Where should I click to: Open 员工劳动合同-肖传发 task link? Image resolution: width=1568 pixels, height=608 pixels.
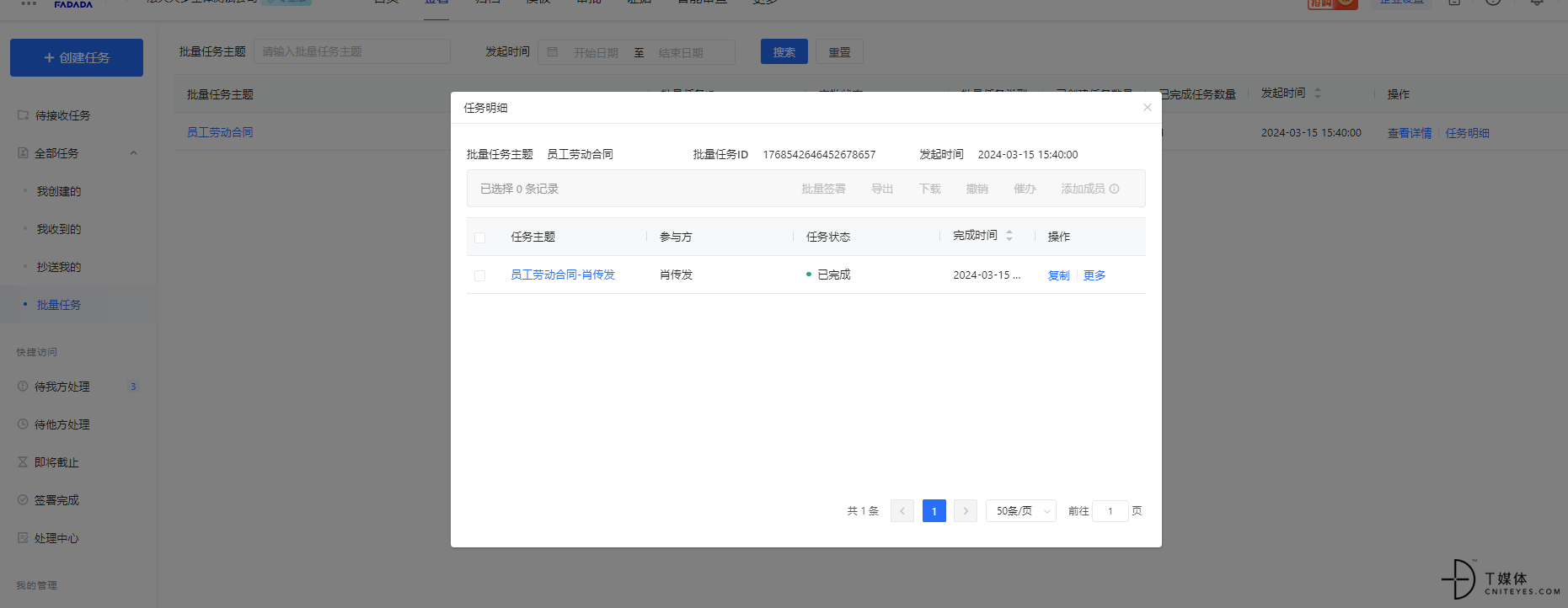563,275
